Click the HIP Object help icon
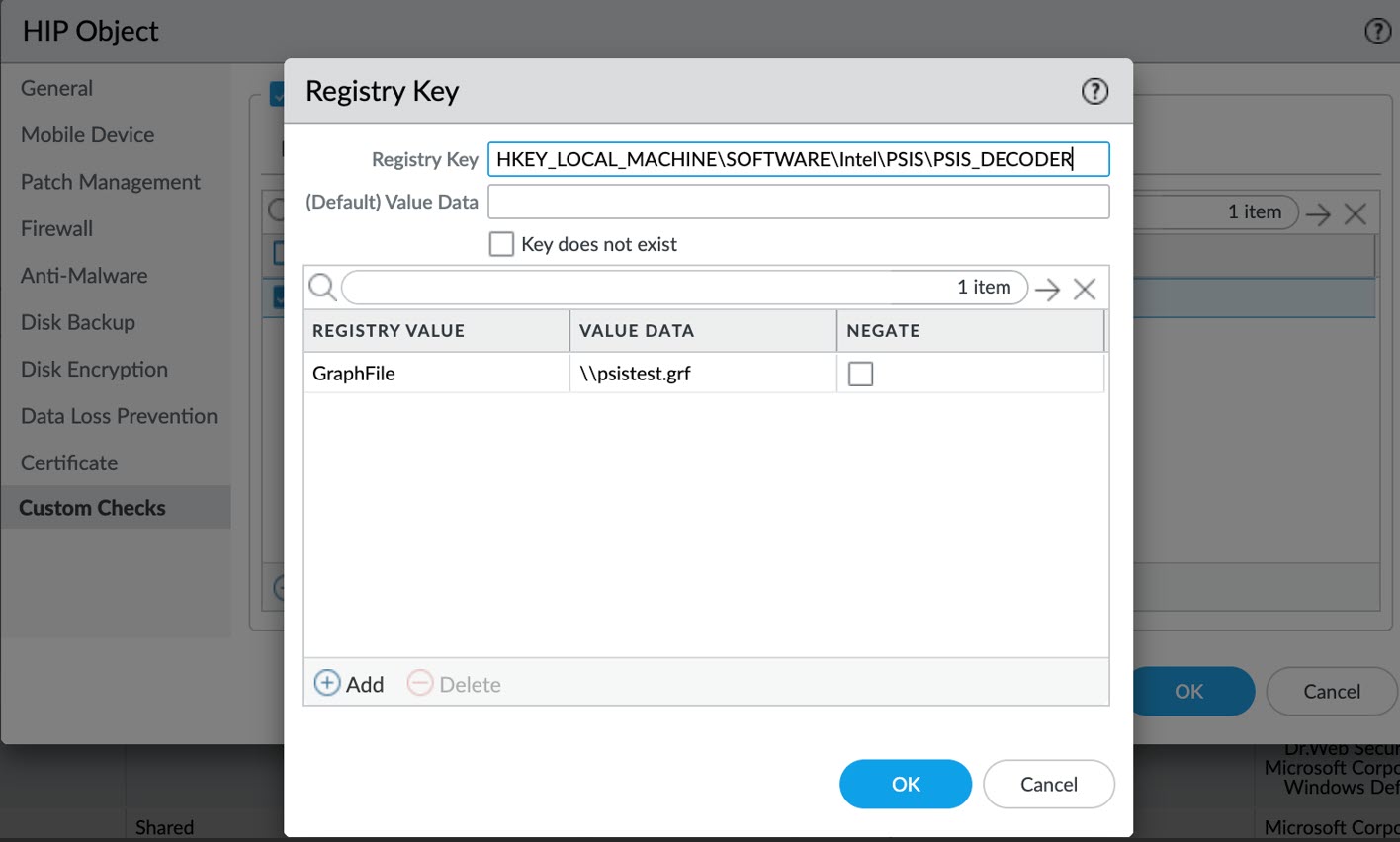Image resolution: width=1400 pixels, height=842 pixels. (1377, 31)
